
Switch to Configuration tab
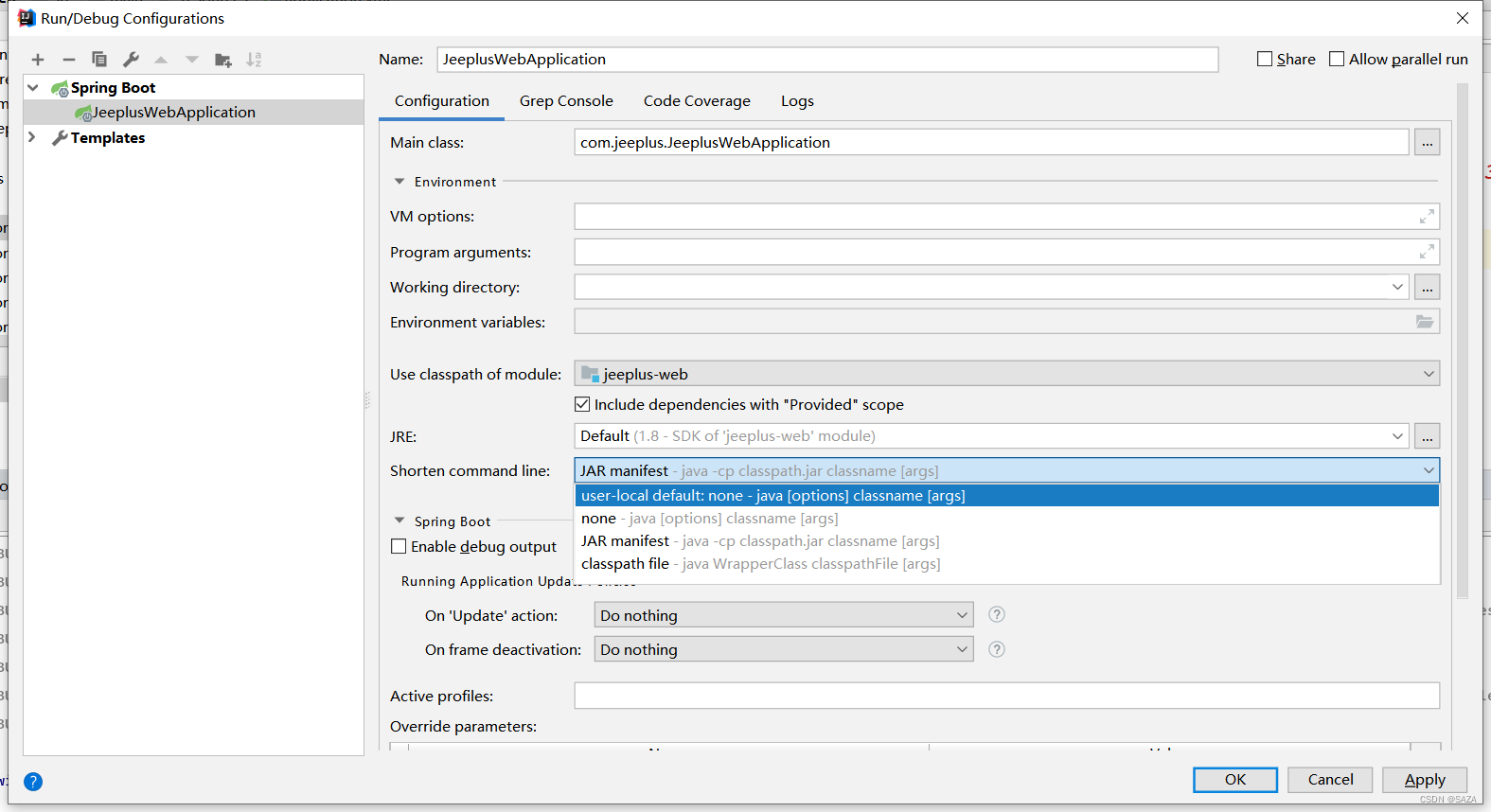click(442, 101)
